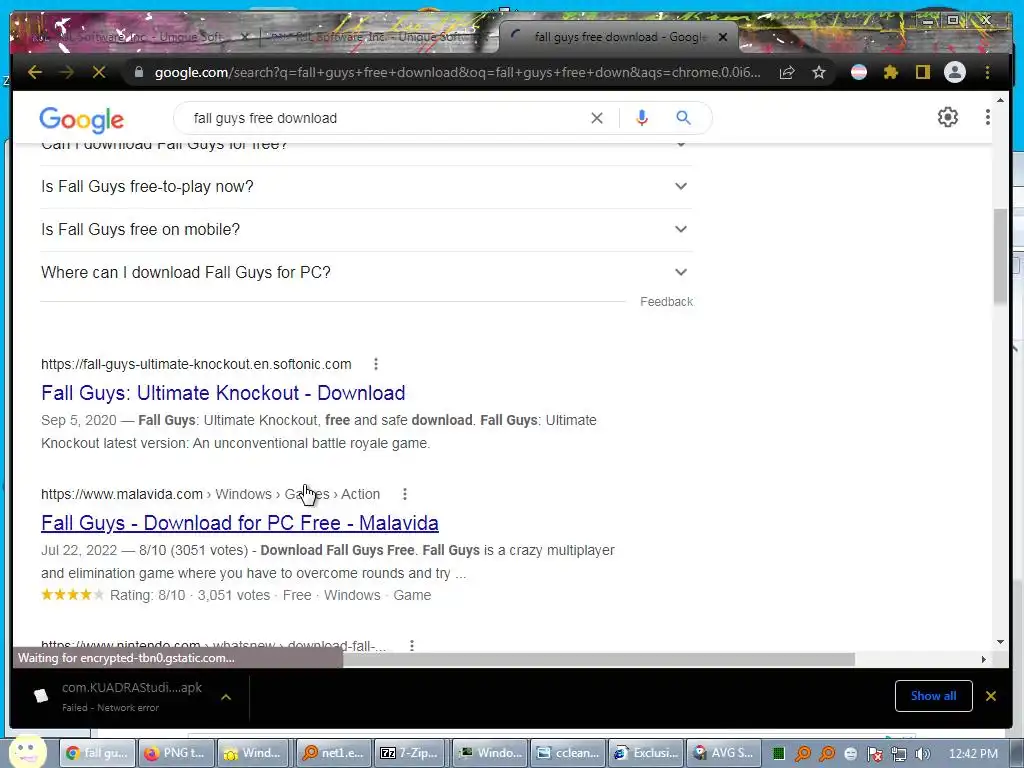Image resolution: width=1024 pixels, height=768 pixels.
Task: Go back with the browser back arrow
Action: pos(35,72)
